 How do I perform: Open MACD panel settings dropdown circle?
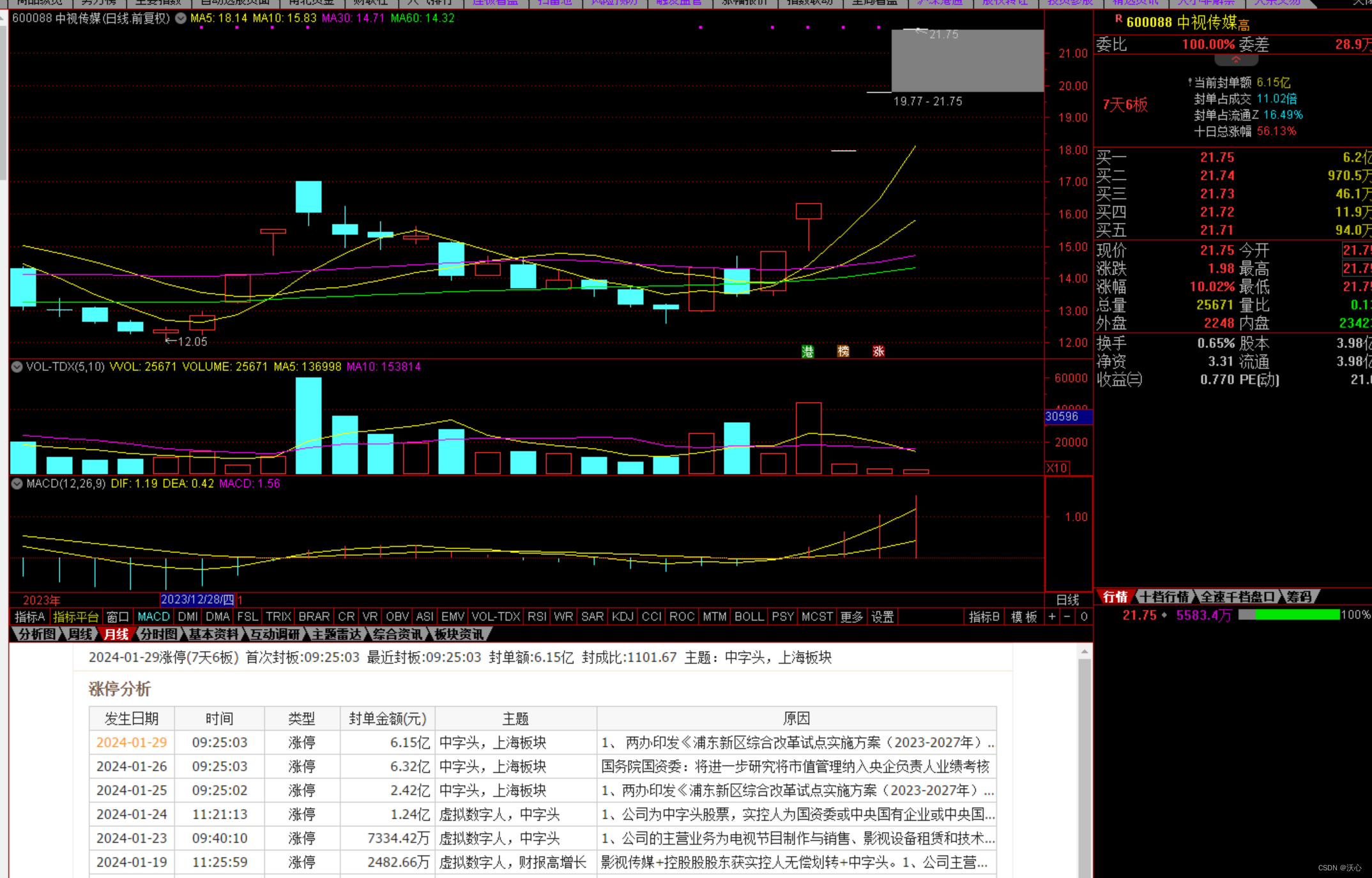pos(17,483)
